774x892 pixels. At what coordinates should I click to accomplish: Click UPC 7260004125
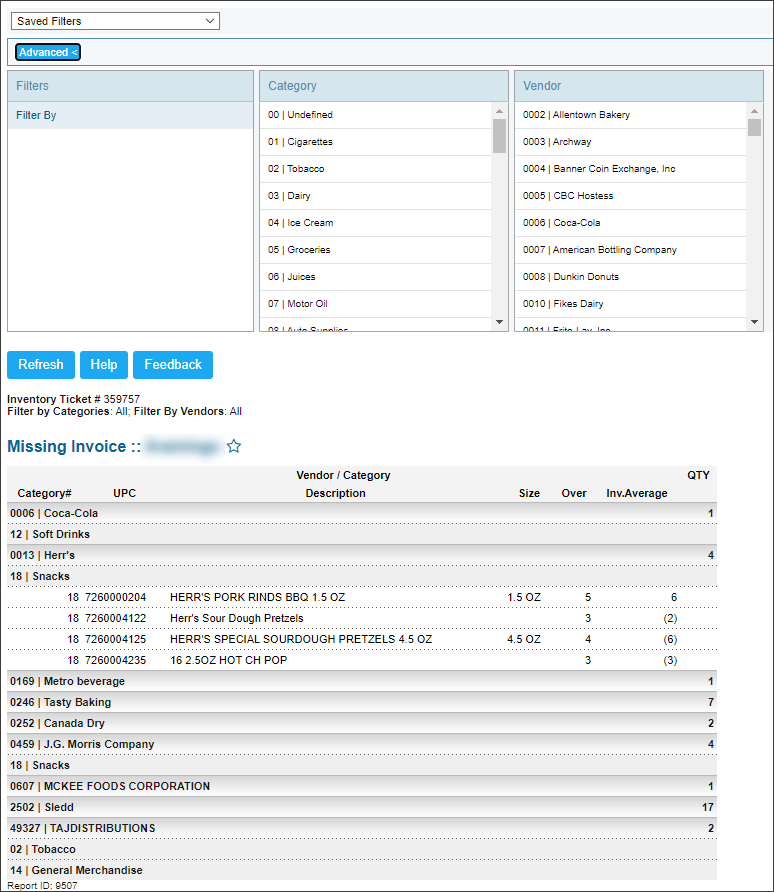click(x=115, y=639)
